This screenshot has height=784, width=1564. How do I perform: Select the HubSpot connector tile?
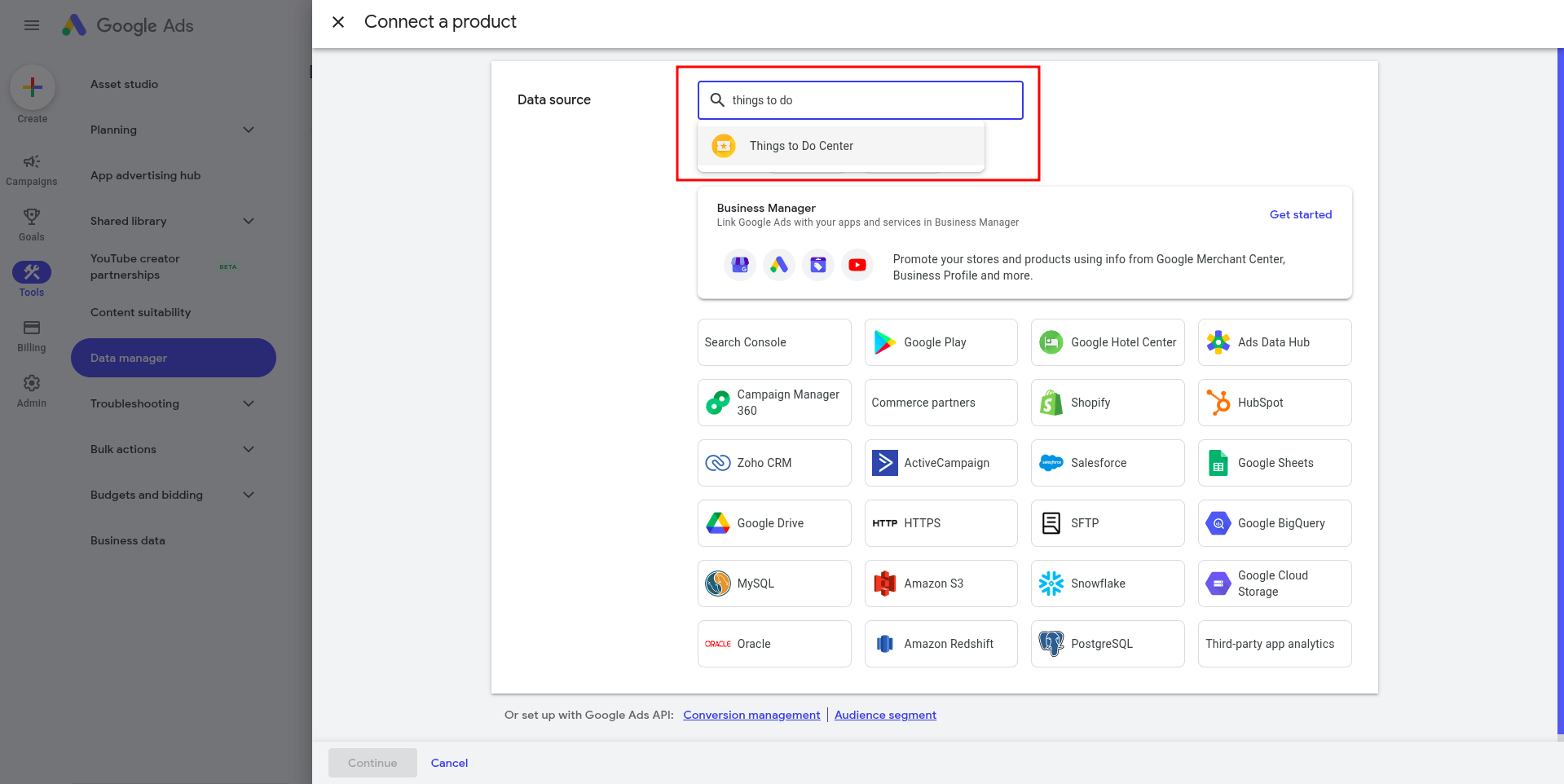tap(1275, 403)
